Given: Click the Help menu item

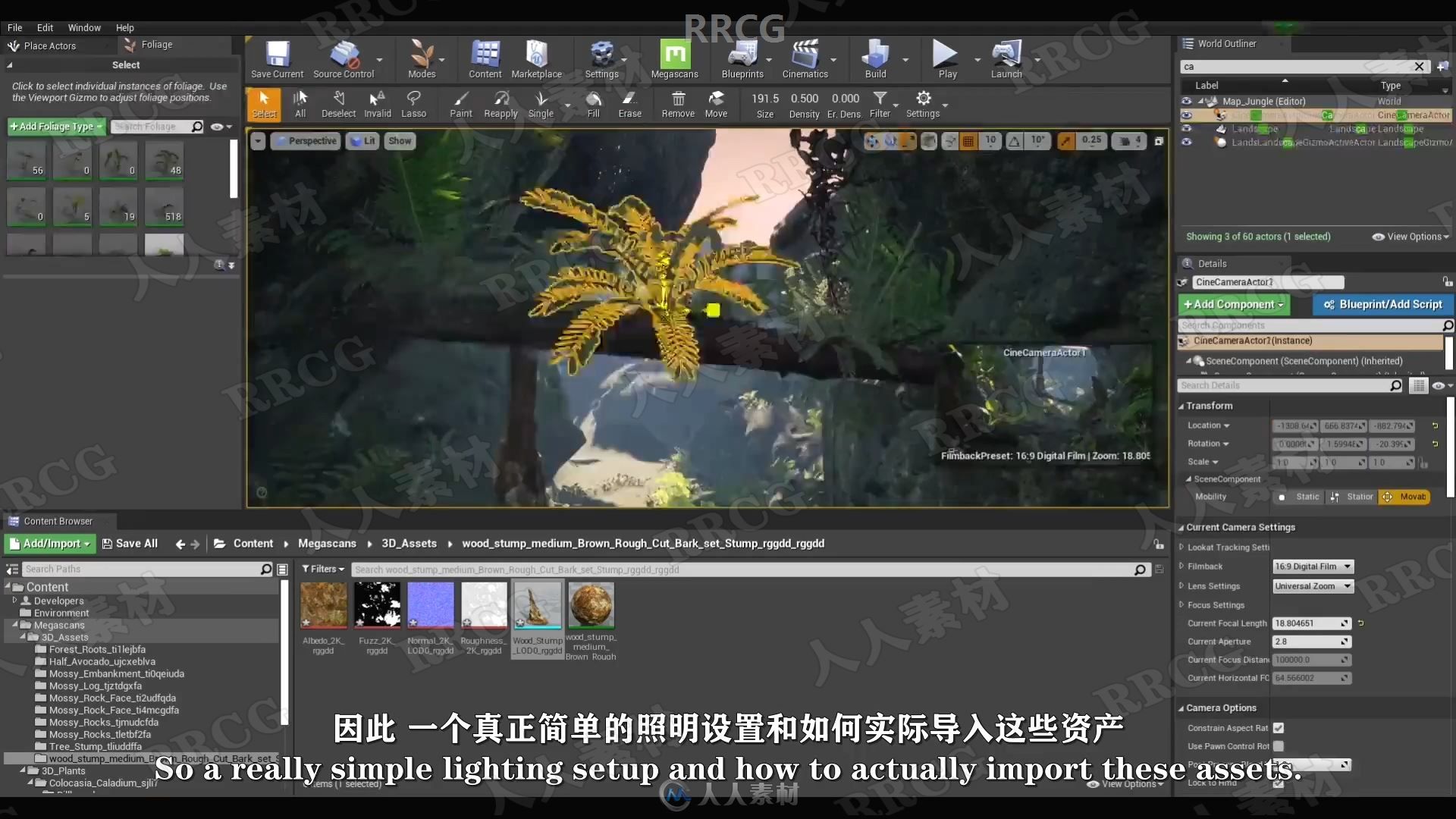Looking at the screenshot, I should tap(125, 27).
